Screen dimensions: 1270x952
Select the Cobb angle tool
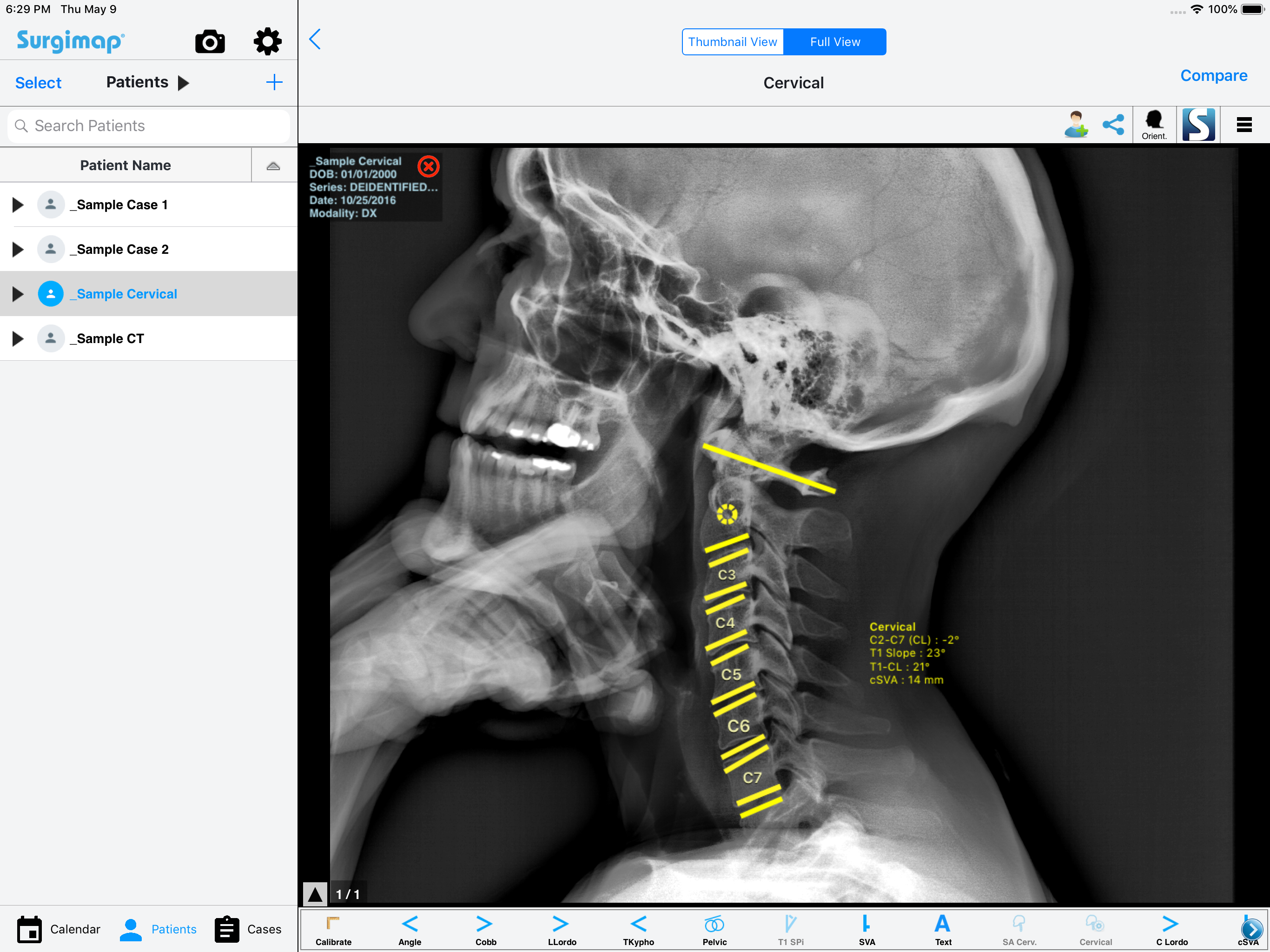click(485, 930)
